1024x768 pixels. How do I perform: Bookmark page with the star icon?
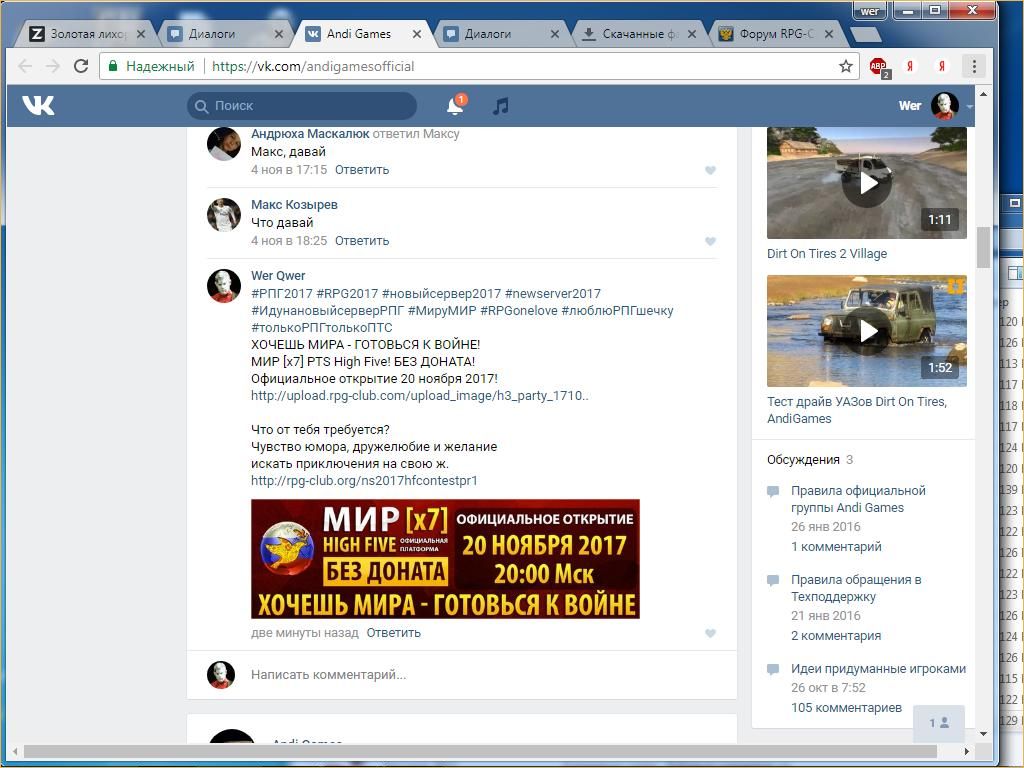coord(846,66)
